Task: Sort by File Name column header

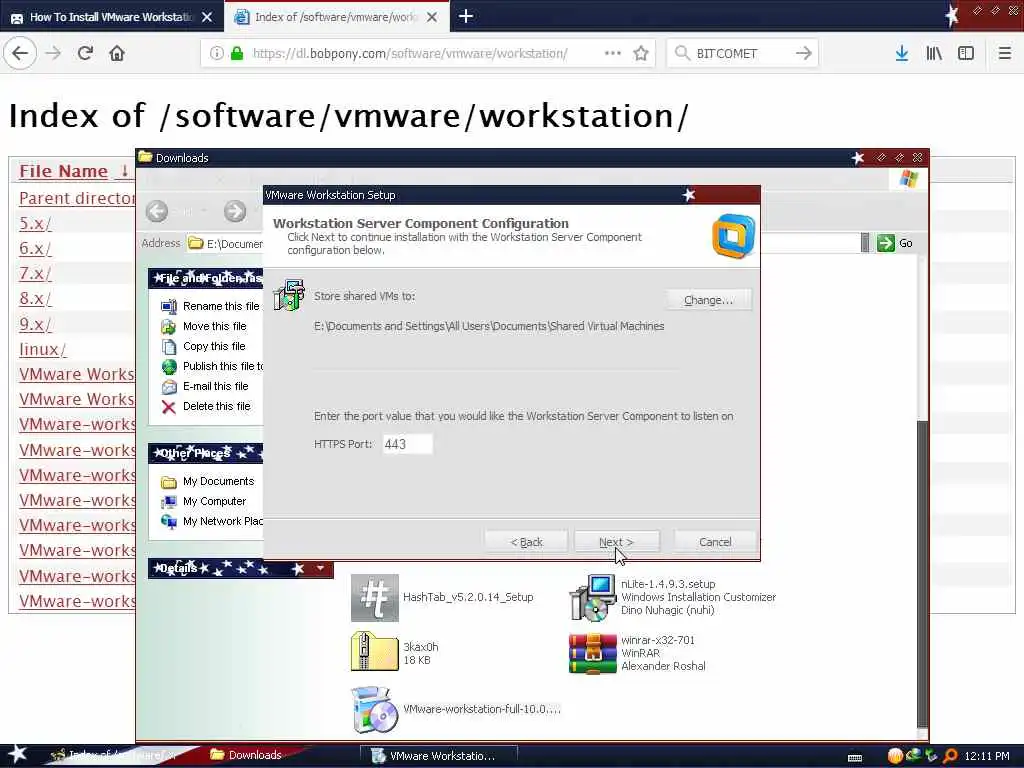Action: coord(63,171)
